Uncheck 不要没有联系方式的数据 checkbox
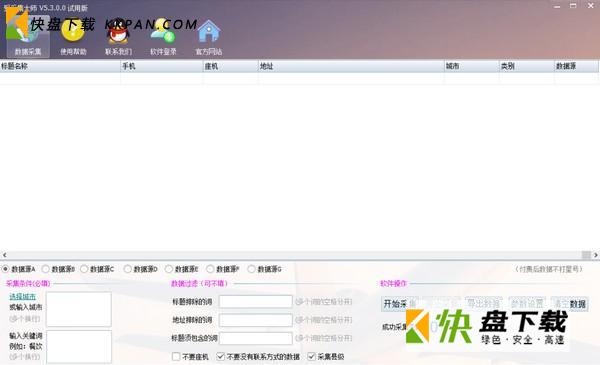This screenshot has width=600, height=365. point(220,357)
